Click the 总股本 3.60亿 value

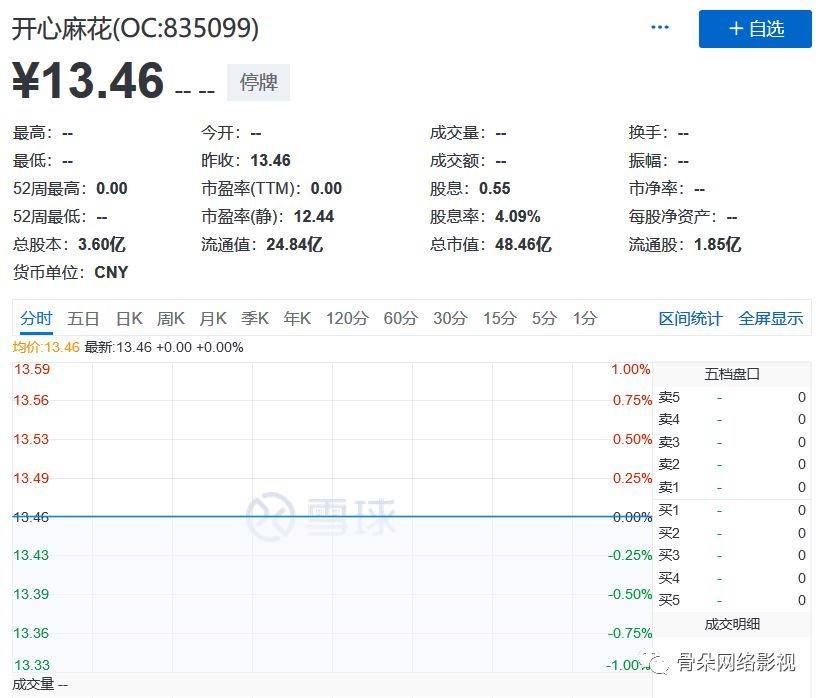point(102,244)
